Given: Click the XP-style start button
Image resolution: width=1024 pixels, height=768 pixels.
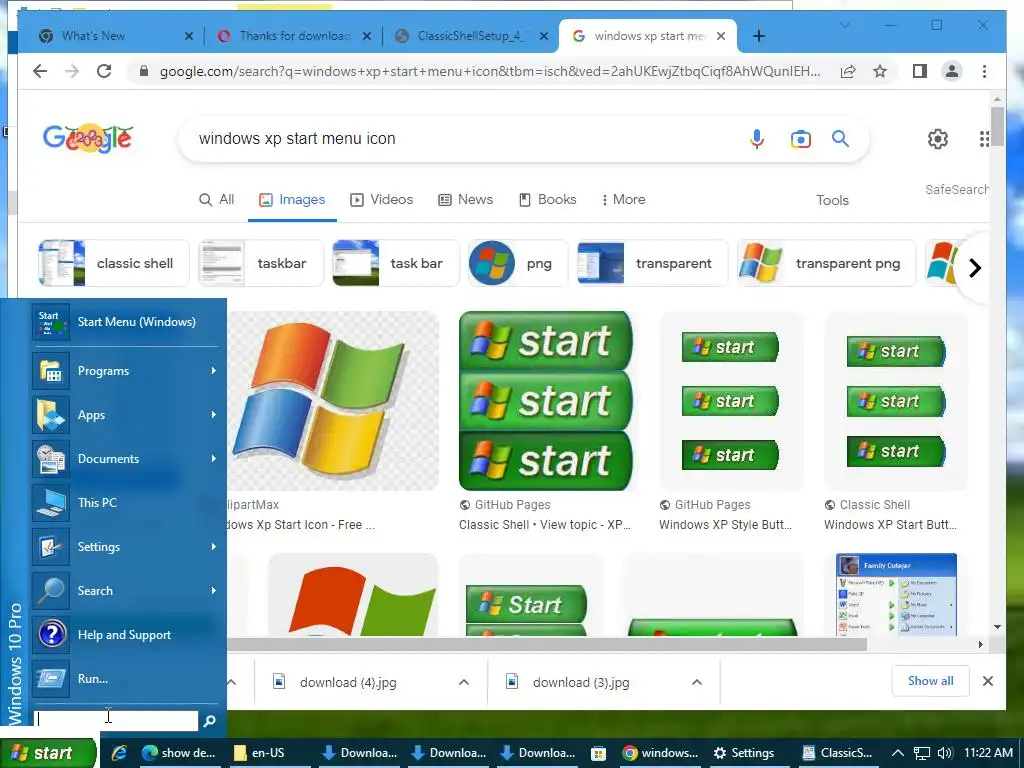Looking at the screenshot, I should [48, 753].
